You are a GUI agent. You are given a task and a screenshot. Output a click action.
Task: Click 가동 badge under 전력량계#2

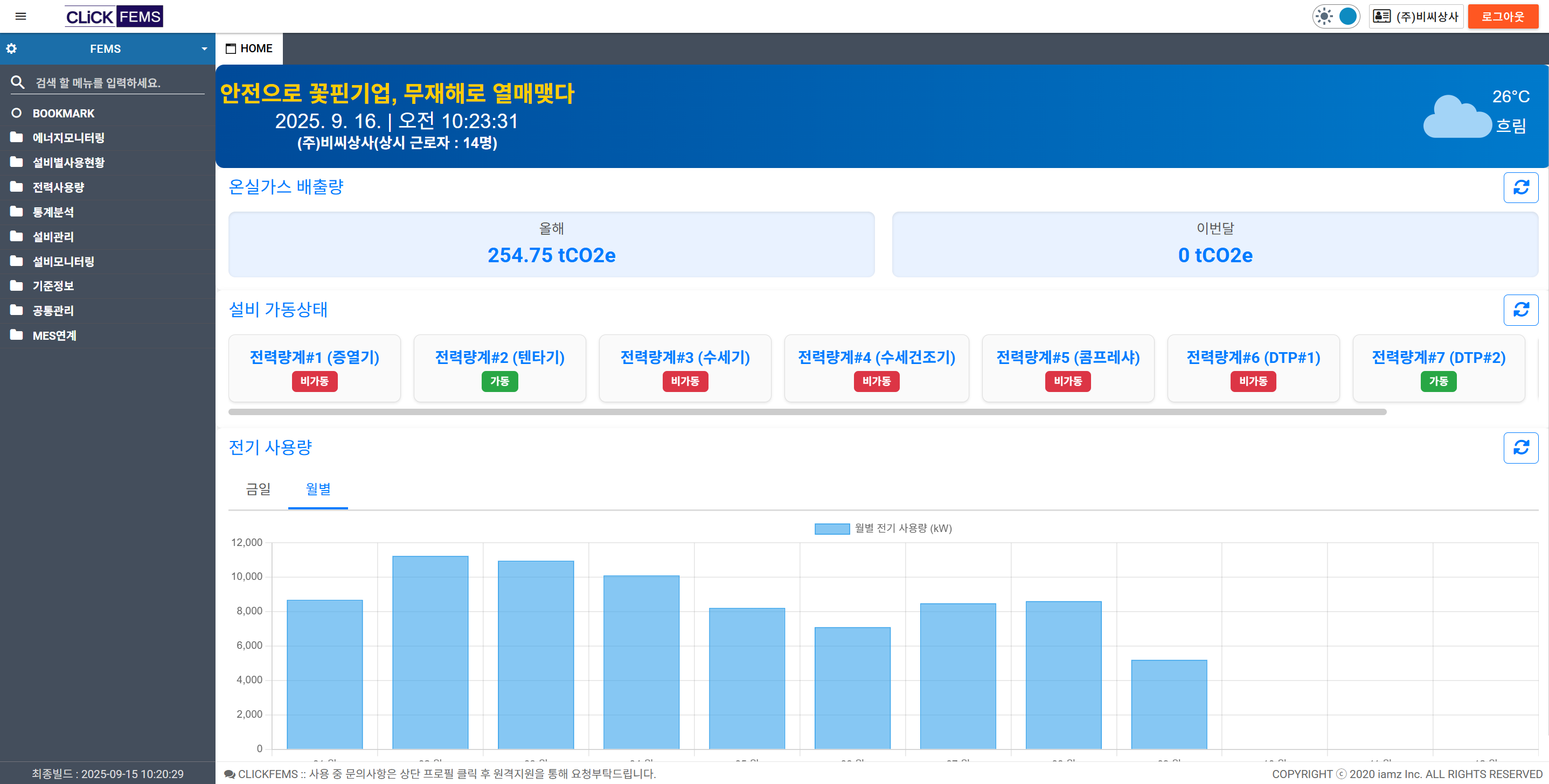coord(499,381)
